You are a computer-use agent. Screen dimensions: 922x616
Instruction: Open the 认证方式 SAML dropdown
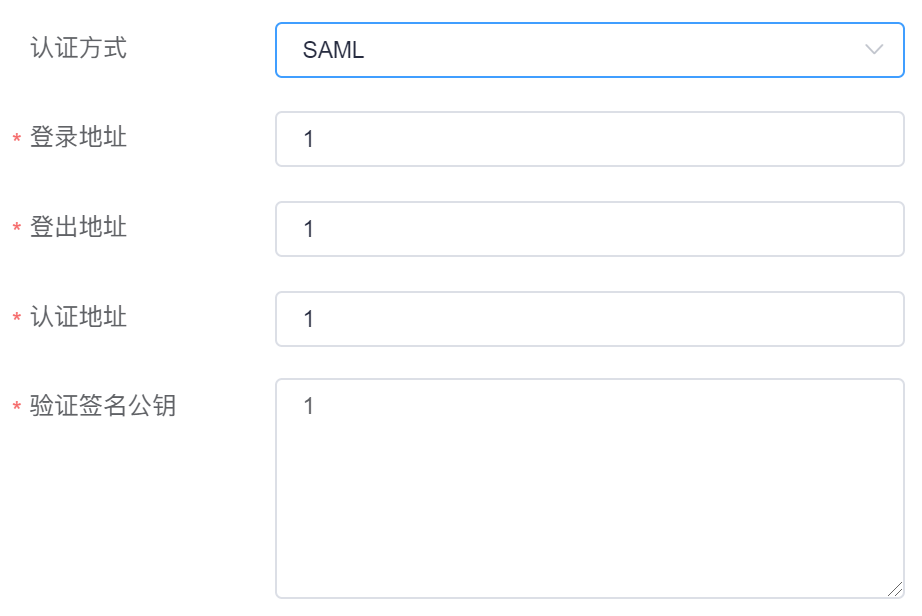point(589,50)
